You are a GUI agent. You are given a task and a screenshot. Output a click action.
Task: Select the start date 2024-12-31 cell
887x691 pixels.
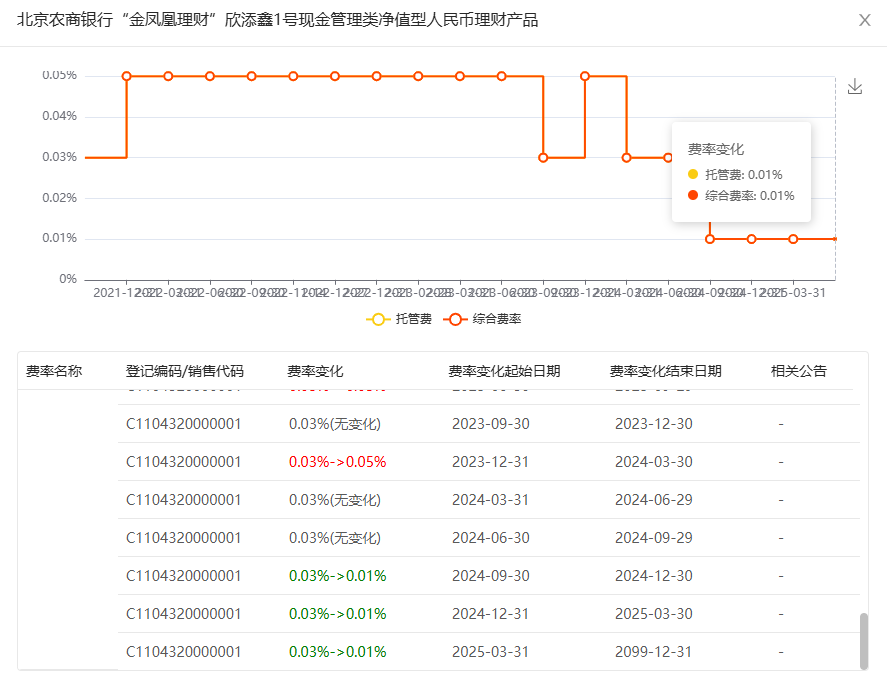490,614
